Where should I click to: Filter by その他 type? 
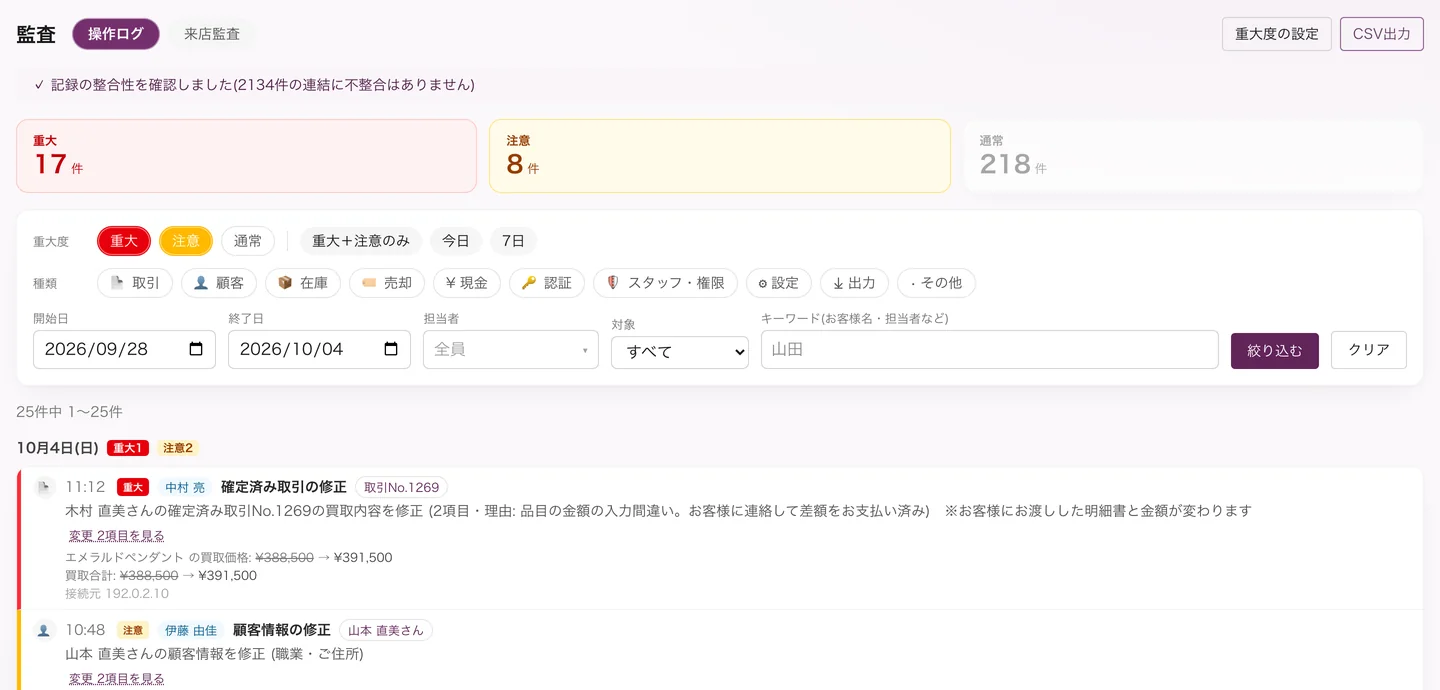coord(936,283)
